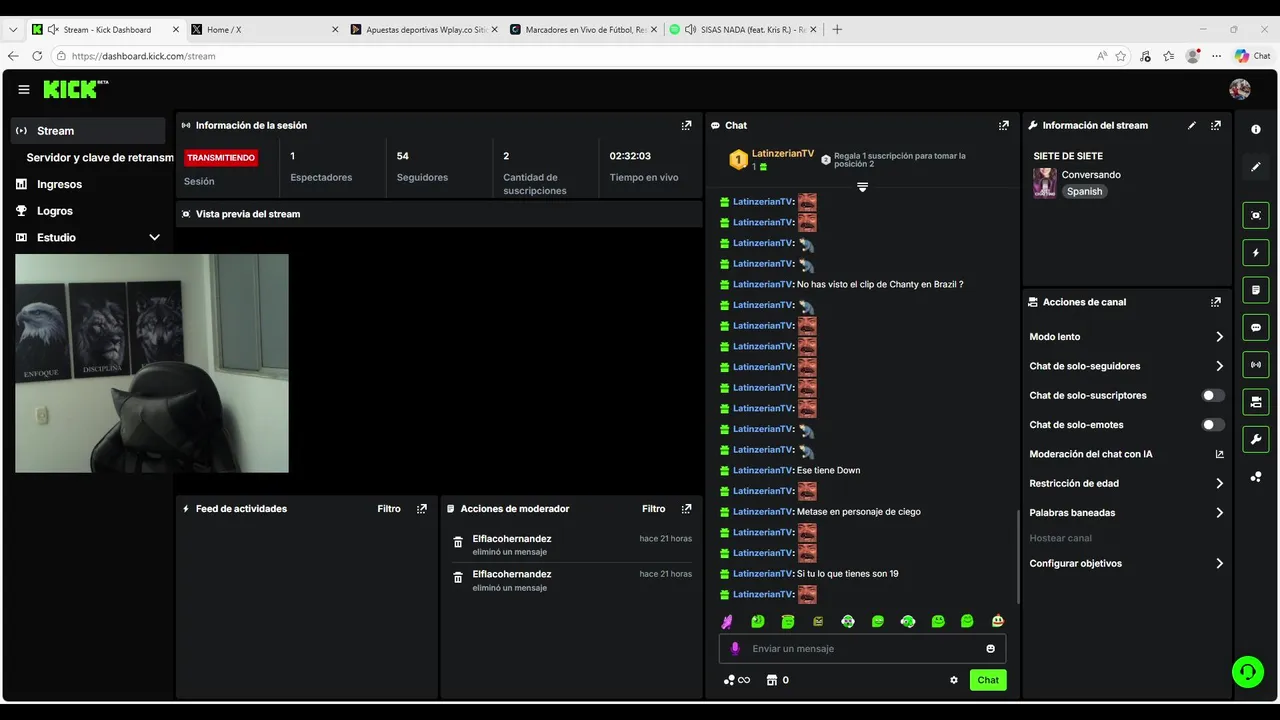
Task: Open the user profile avatar menu
Action: coord(1240,89)
